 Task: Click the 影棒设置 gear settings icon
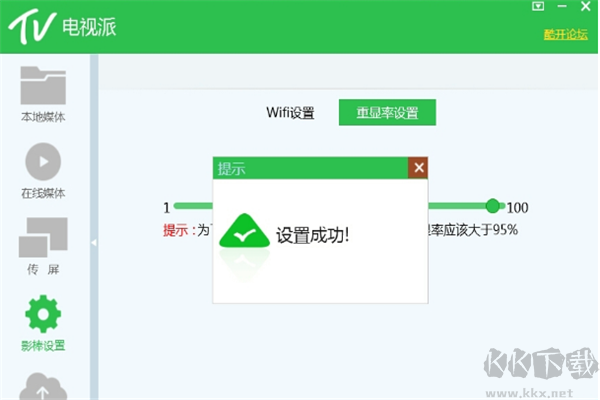43,314
